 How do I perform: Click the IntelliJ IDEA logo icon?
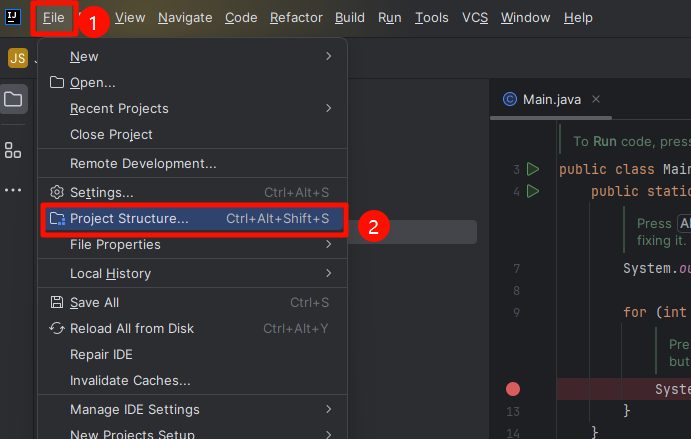pos(13,17)
